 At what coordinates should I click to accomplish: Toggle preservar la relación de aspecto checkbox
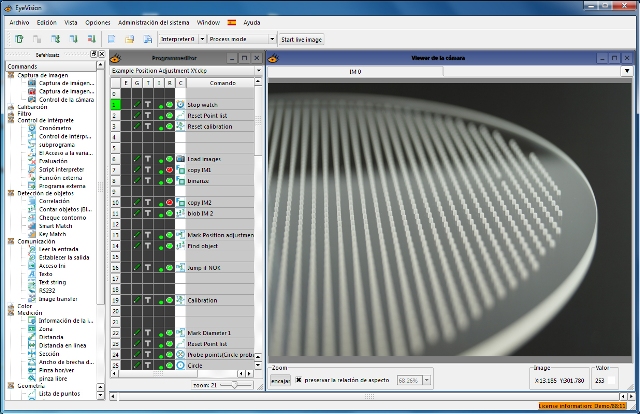coord(298,380)
